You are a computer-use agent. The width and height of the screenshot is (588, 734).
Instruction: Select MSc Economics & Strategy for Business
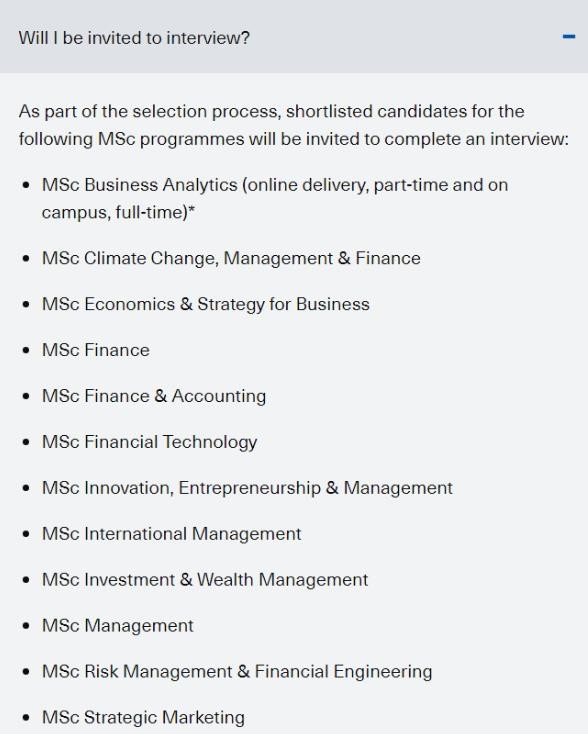pyautogui.click(x=206, y=304)
